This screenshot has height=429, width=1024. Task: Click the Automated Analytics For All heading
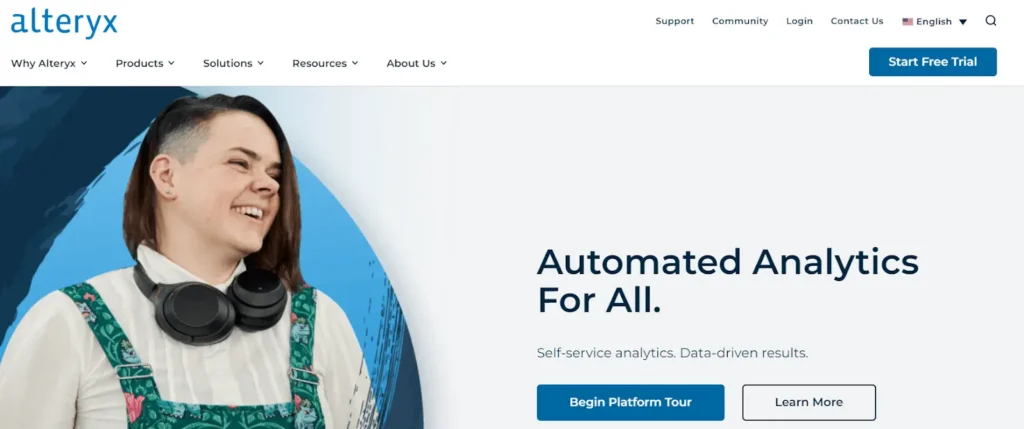click(728, 281)
